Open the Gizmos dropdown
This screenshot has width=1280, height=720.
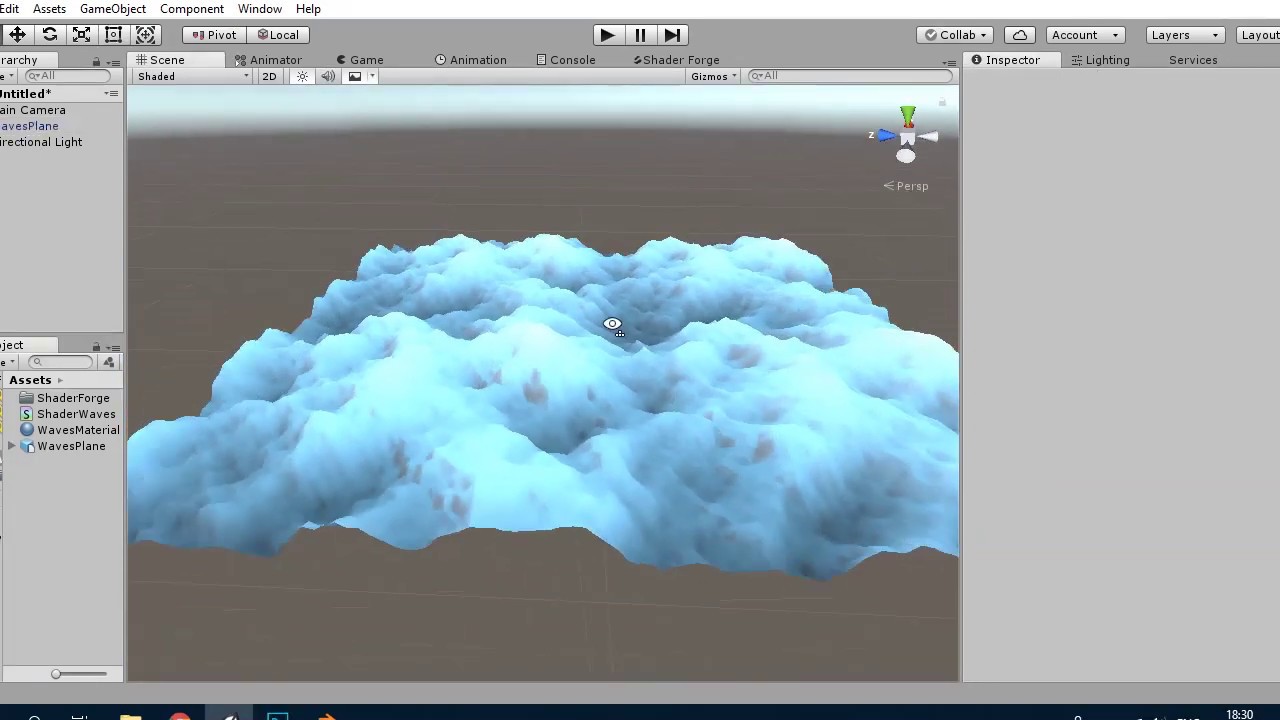tap(714, 76)
